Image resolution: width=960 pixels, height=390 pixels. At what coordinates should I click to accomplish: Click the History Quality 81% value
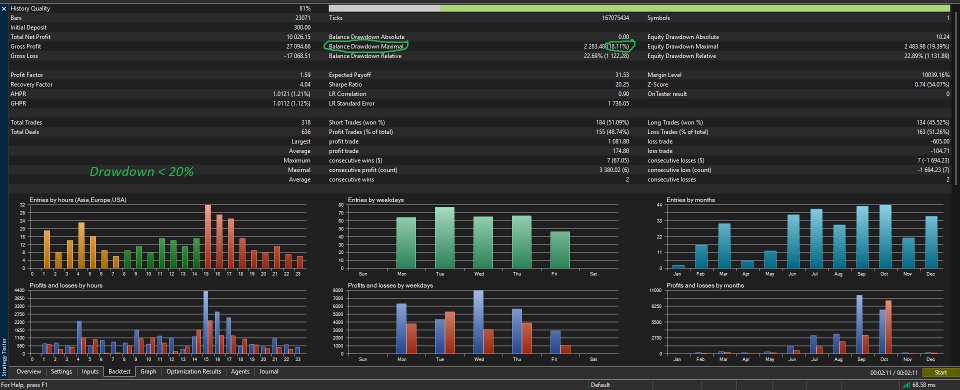click(x=305, y=9)
